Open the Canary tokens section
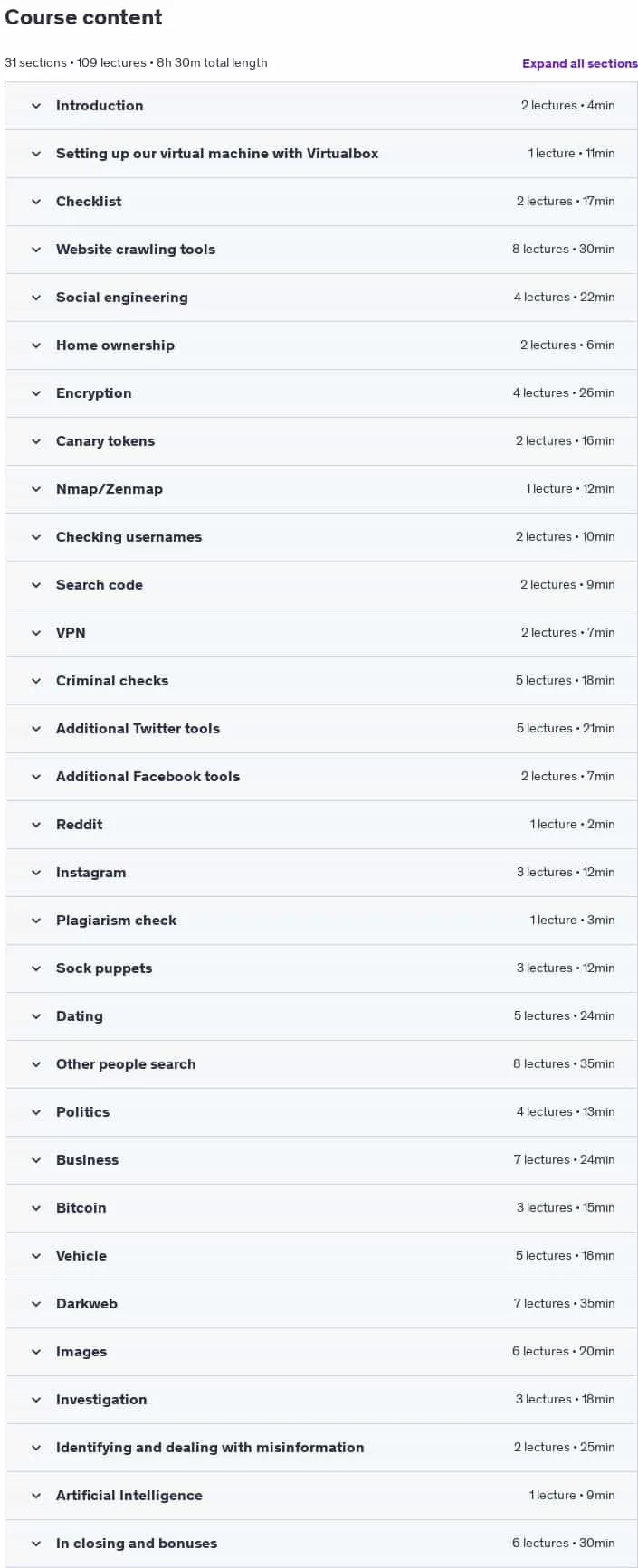The height and width of the screenshot is (1568, 638). pyautogui.click(x=321, y=441)
